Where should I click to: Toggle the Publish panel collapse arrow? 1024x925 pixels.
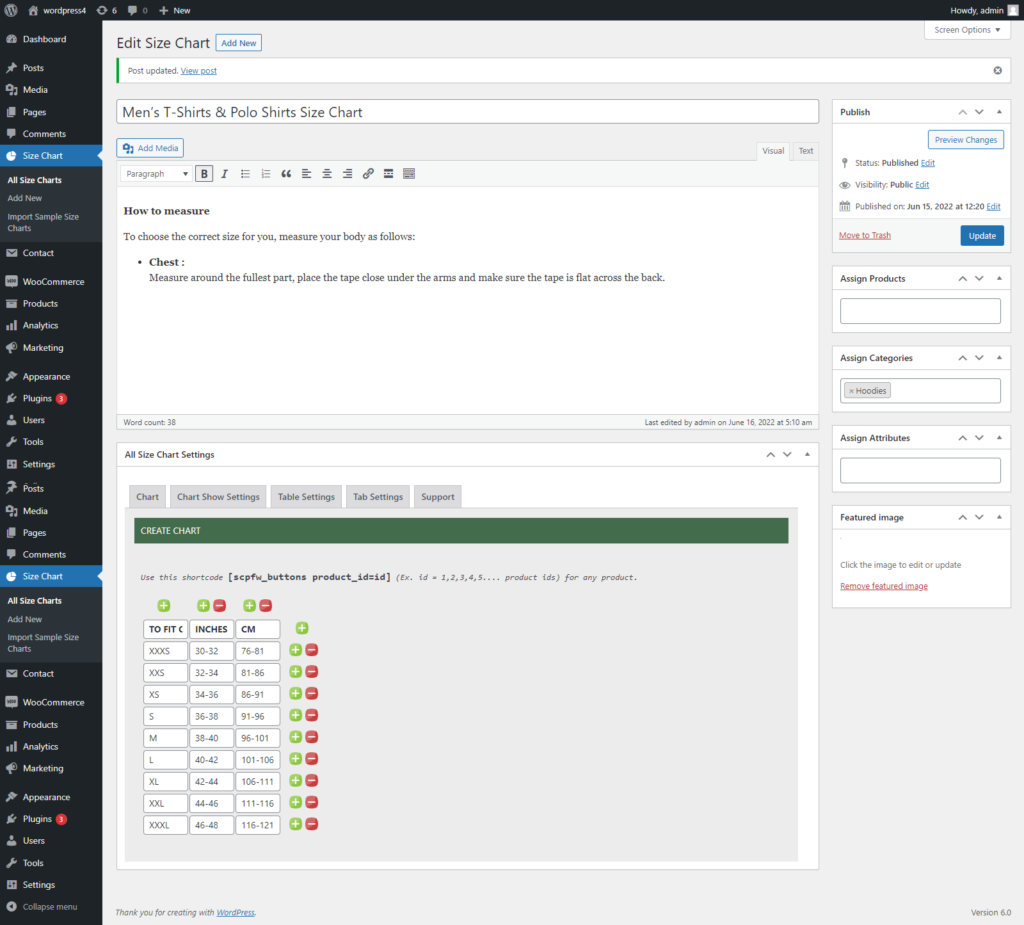tap(999, 112)
